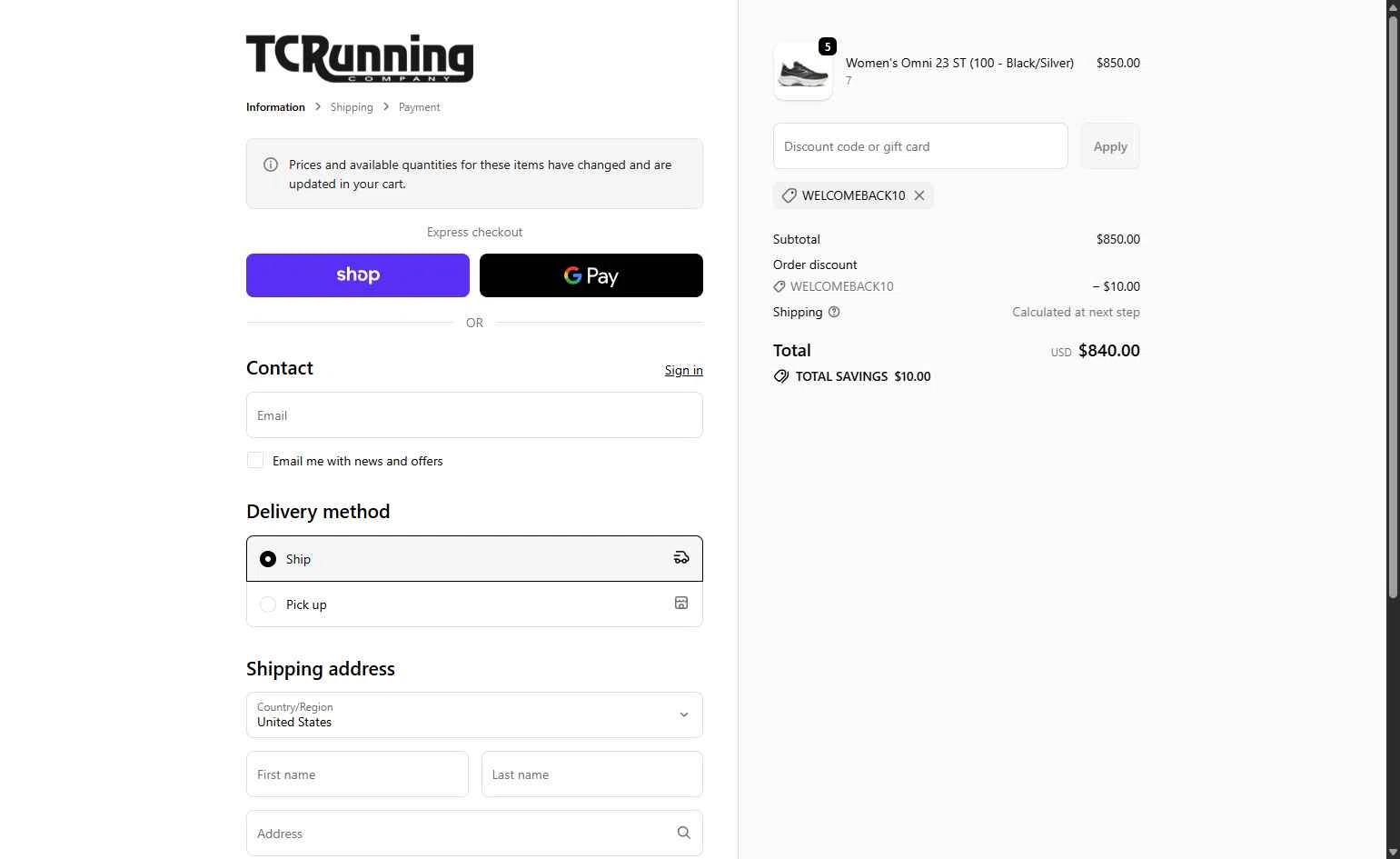The image size is (1400, 859).
Task: Click the Shipping address heading
Action: 321,669
